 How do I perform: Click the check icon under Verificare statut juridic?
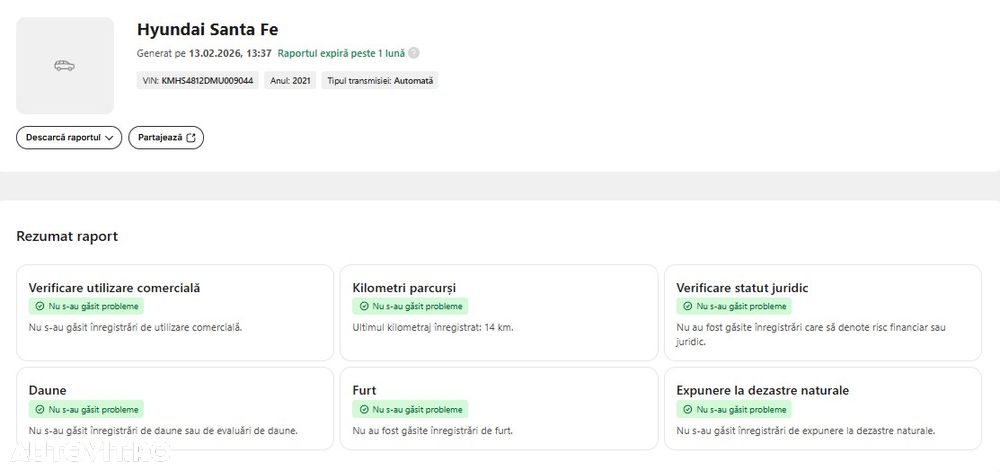pyautogui.click(x=688, y=307)
